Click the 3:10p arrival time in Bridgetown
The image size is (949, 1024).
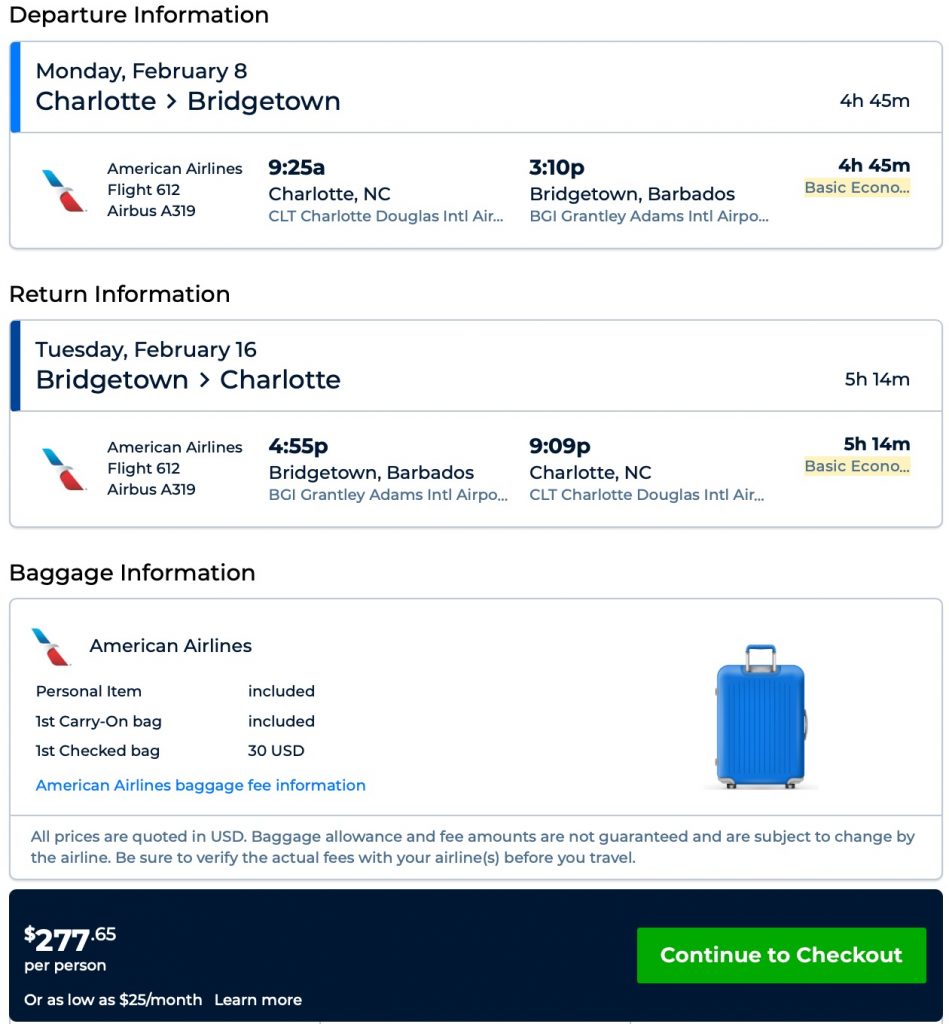pyautogui.click(x=557, y=167)
